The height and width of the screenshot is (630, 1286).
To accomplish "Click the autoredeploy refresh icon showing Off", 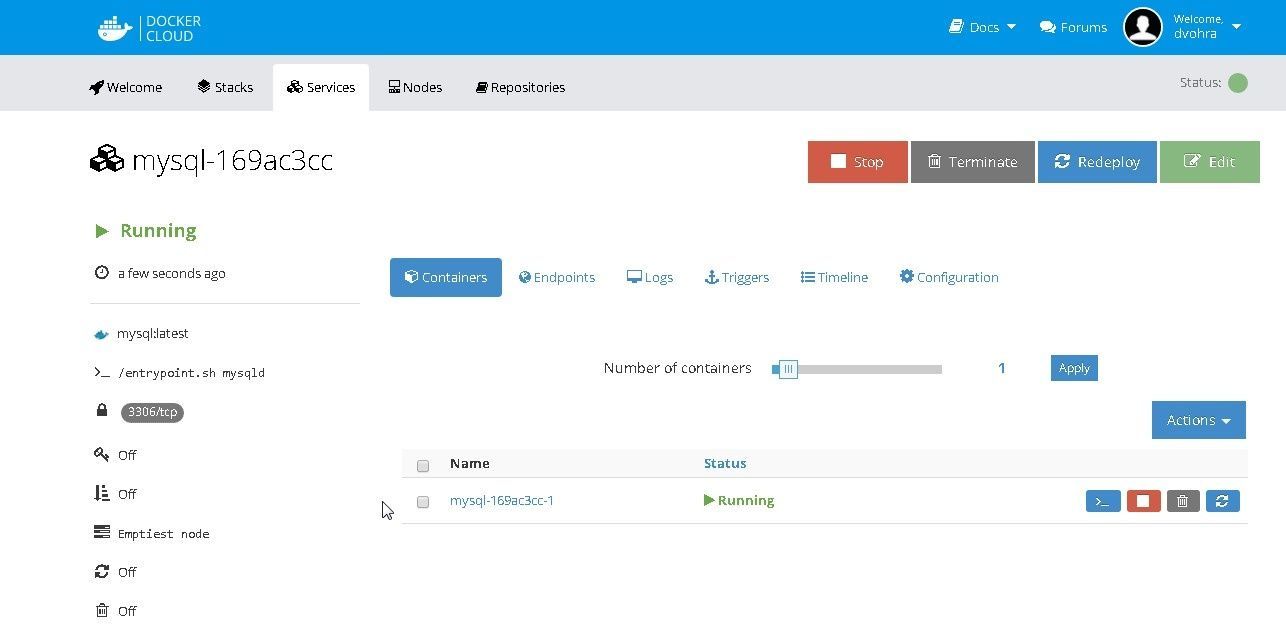I will tap(101, 571).
